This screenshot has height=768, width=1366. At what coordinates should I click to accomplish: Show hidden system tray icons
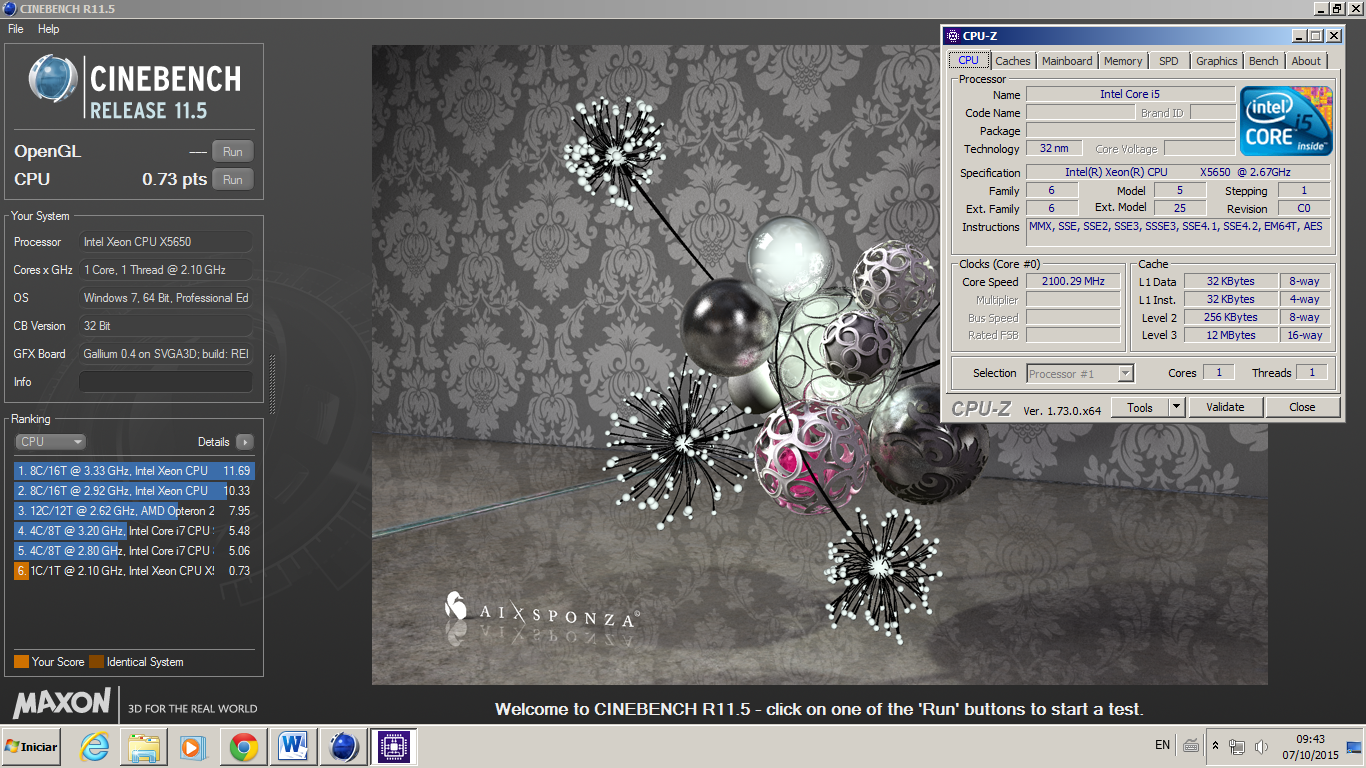(1216, 746)
